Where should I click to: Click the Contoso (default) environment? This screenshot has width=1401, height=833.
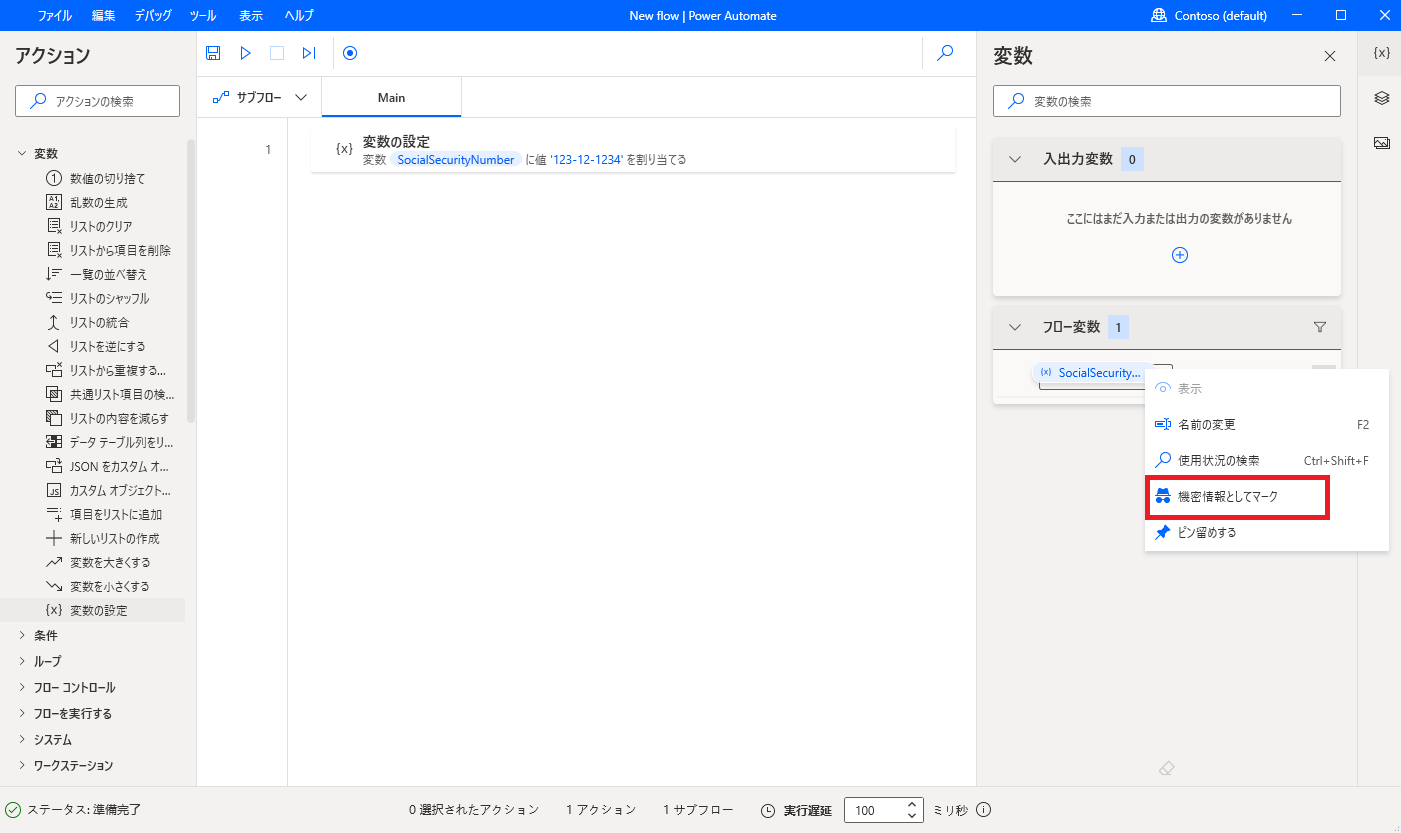[x=1209, y=15]
